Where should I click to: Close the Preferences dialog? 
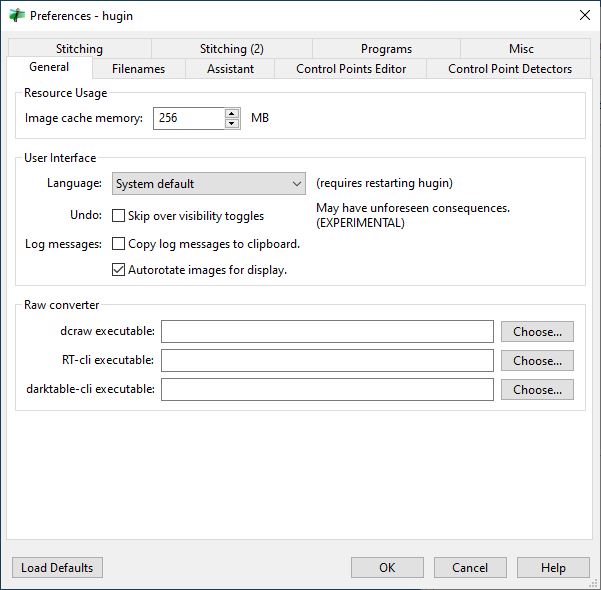(585, 15)
